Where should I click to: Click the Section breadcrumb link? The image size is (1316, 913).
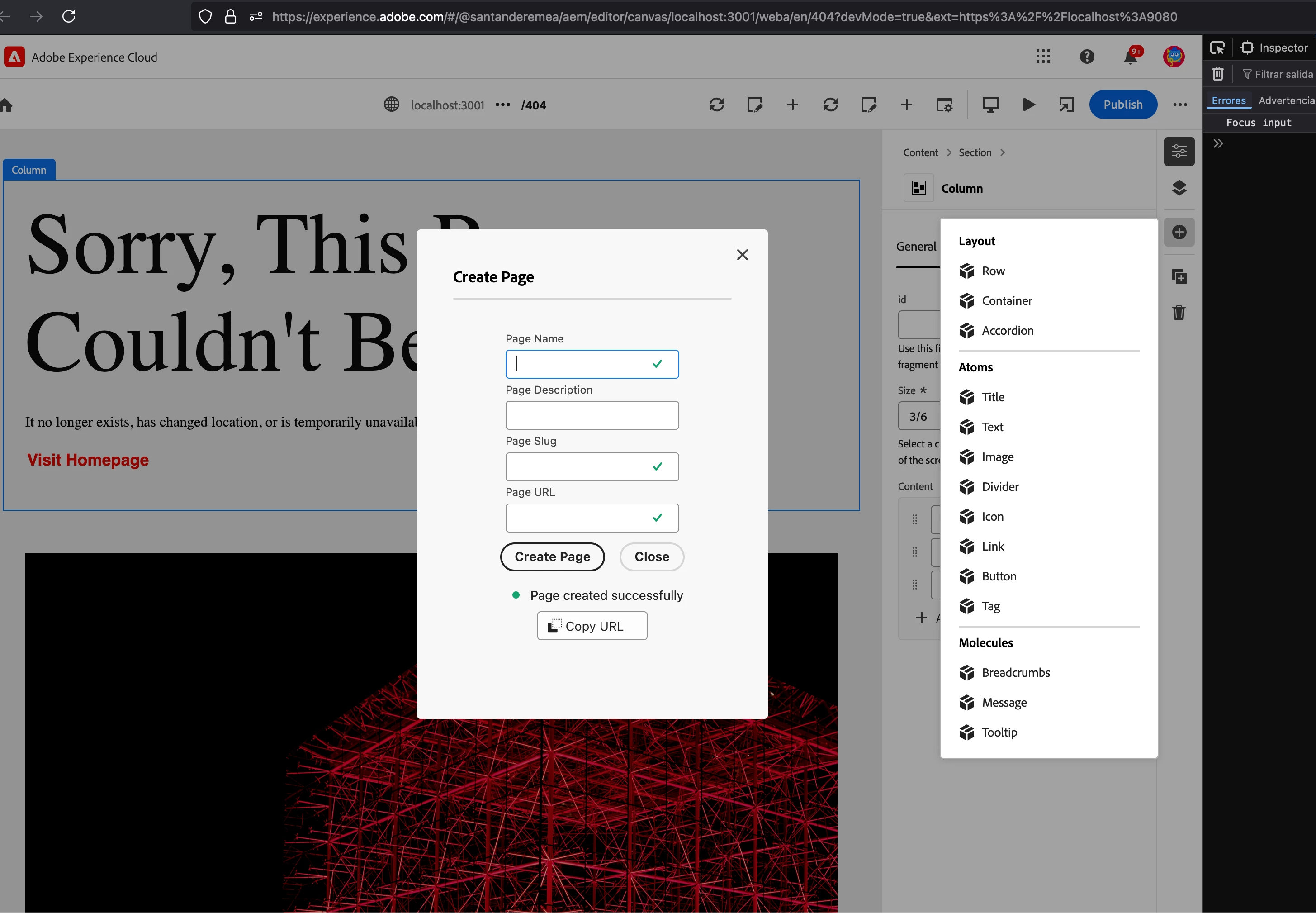(975, 153)
